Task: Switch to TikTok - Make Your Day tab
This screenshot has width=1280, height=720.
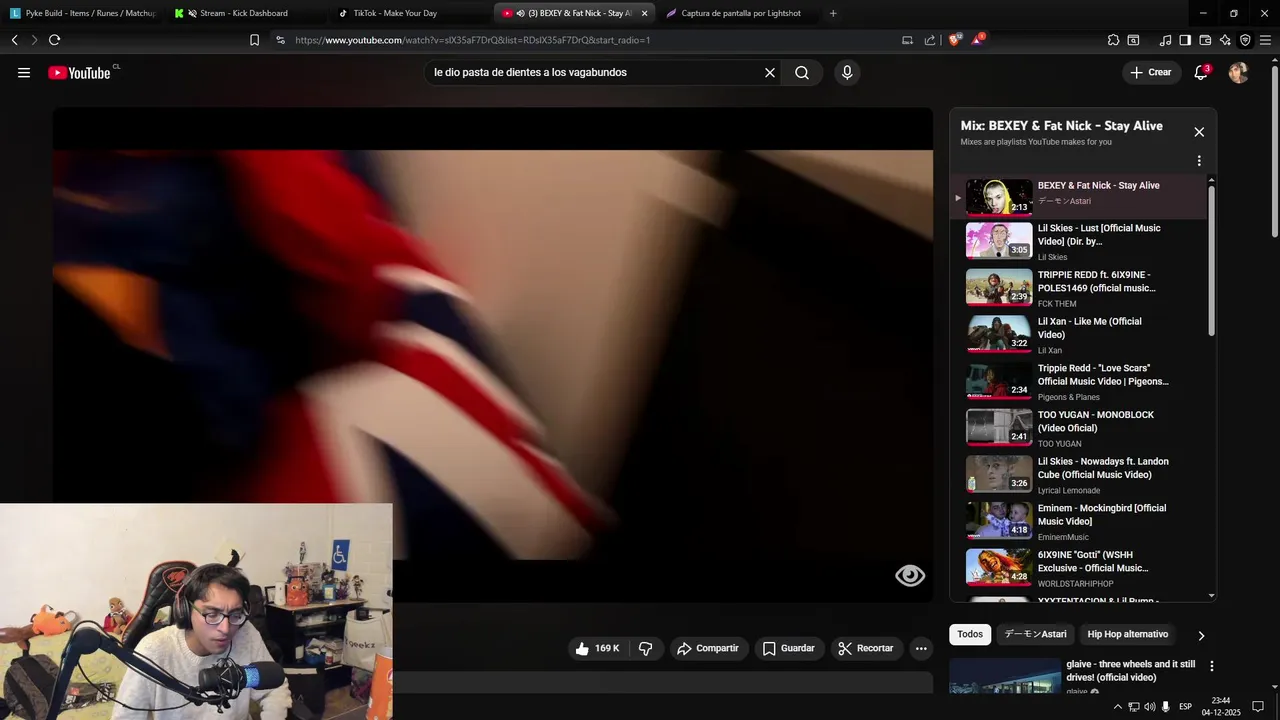Action: (409, 13)
